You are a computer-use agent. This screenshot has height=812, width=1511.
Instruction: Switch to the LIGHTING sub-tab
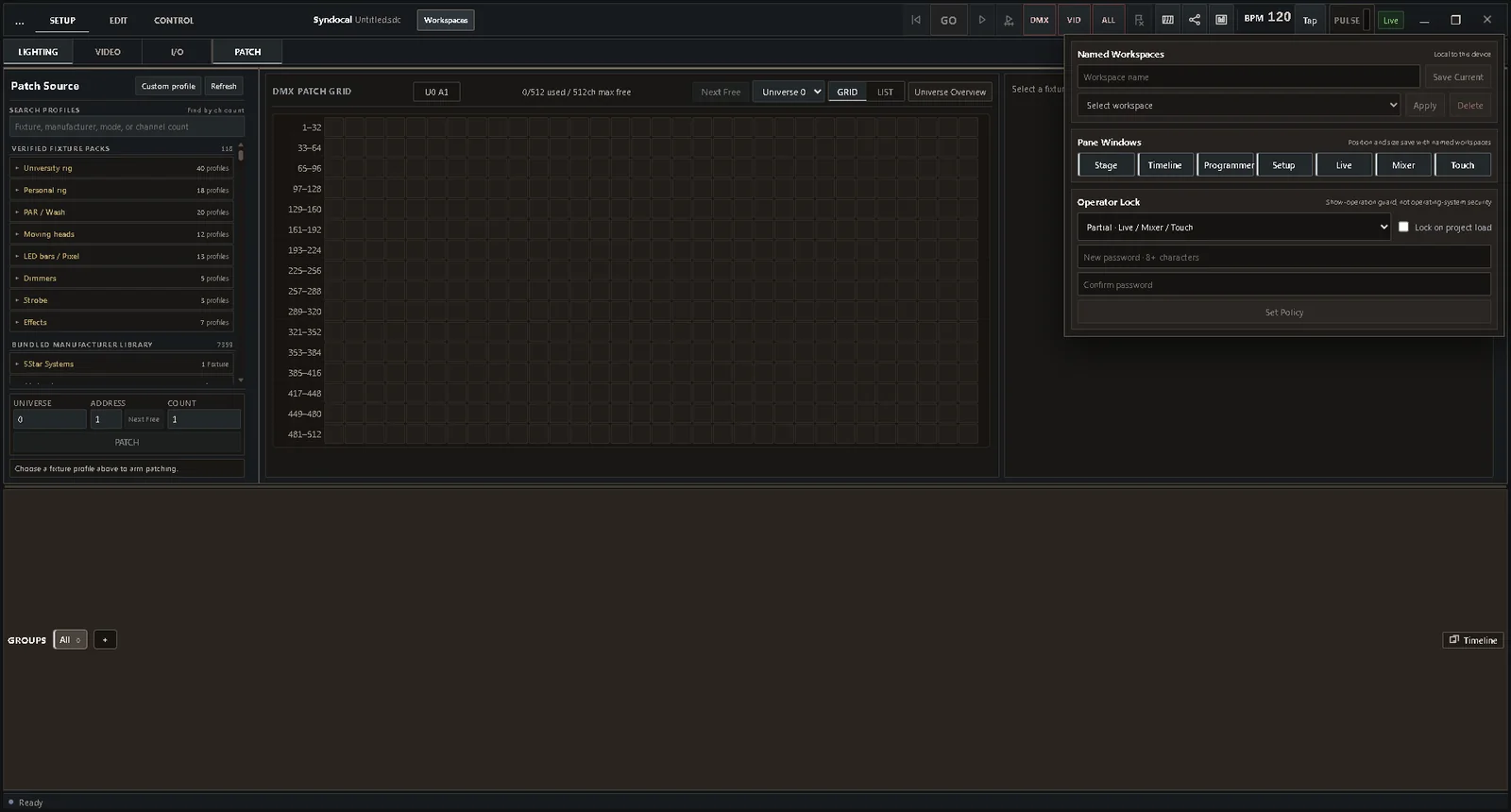tap(38, 52)
